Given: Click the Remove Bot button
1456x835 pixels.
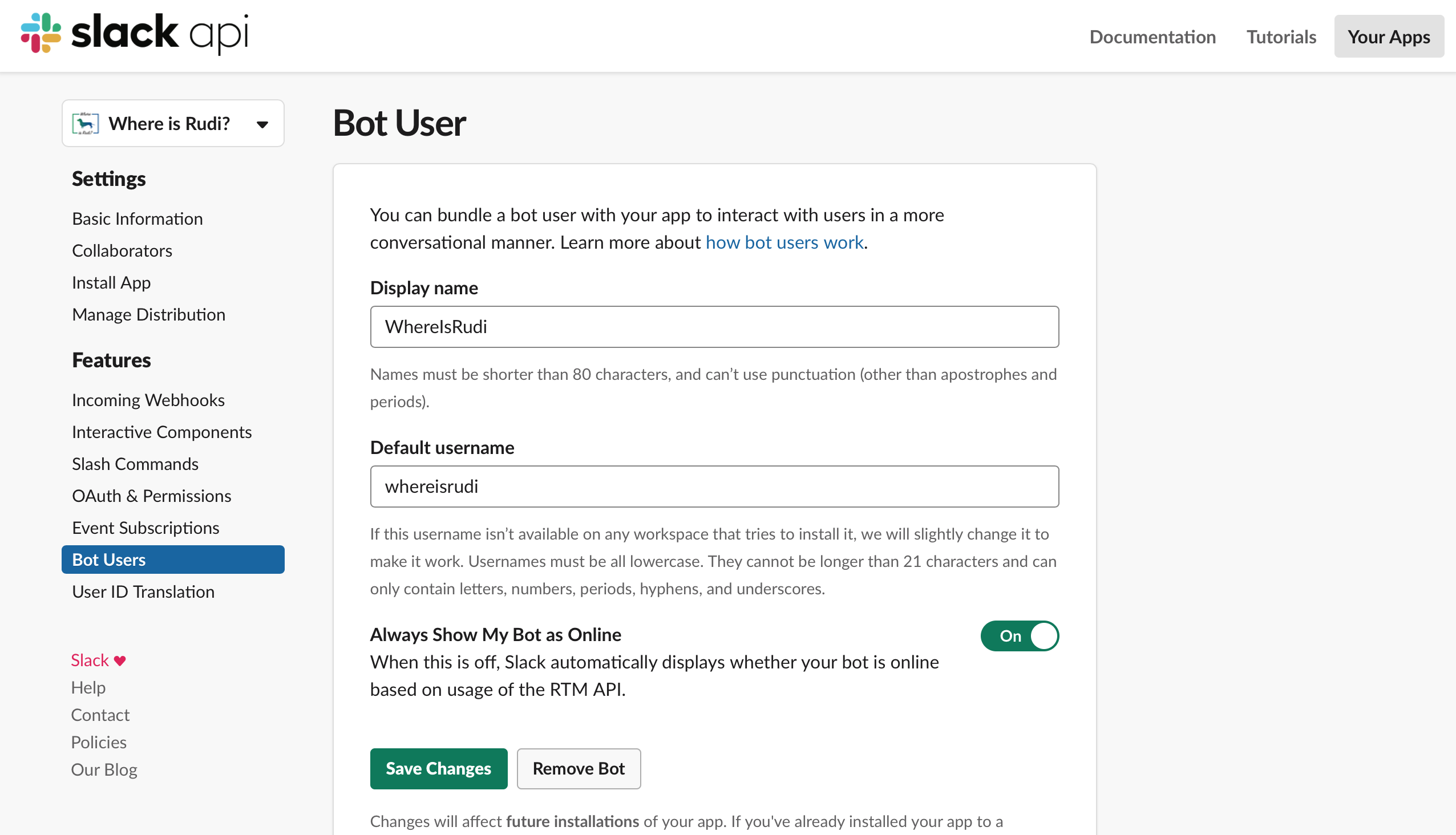Looking at the screenshot, I should pyautogui.click(x=578, y=768).
